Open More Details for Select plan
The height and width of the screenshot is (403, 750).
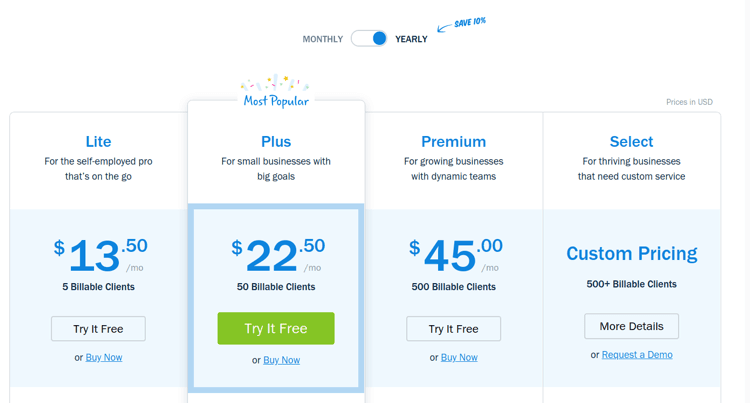click(631, 326)
